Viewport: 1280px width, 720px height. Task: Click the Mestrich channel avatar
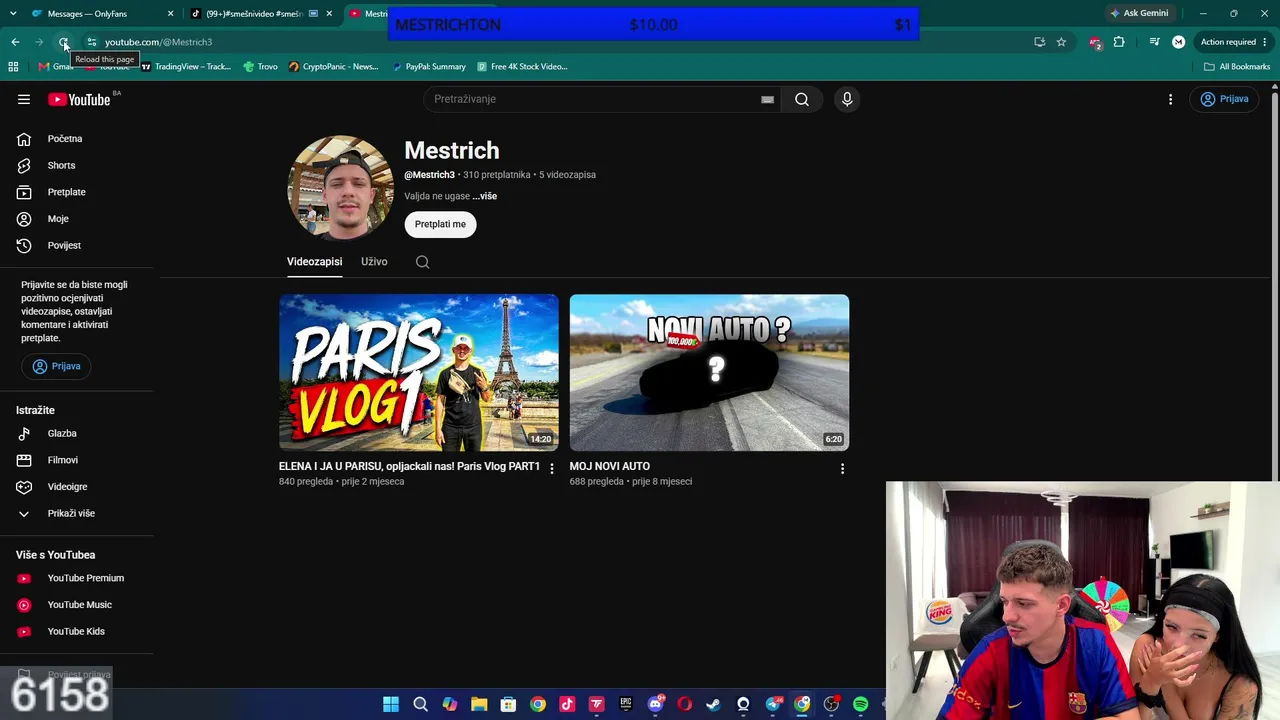(x=341, y=187)
